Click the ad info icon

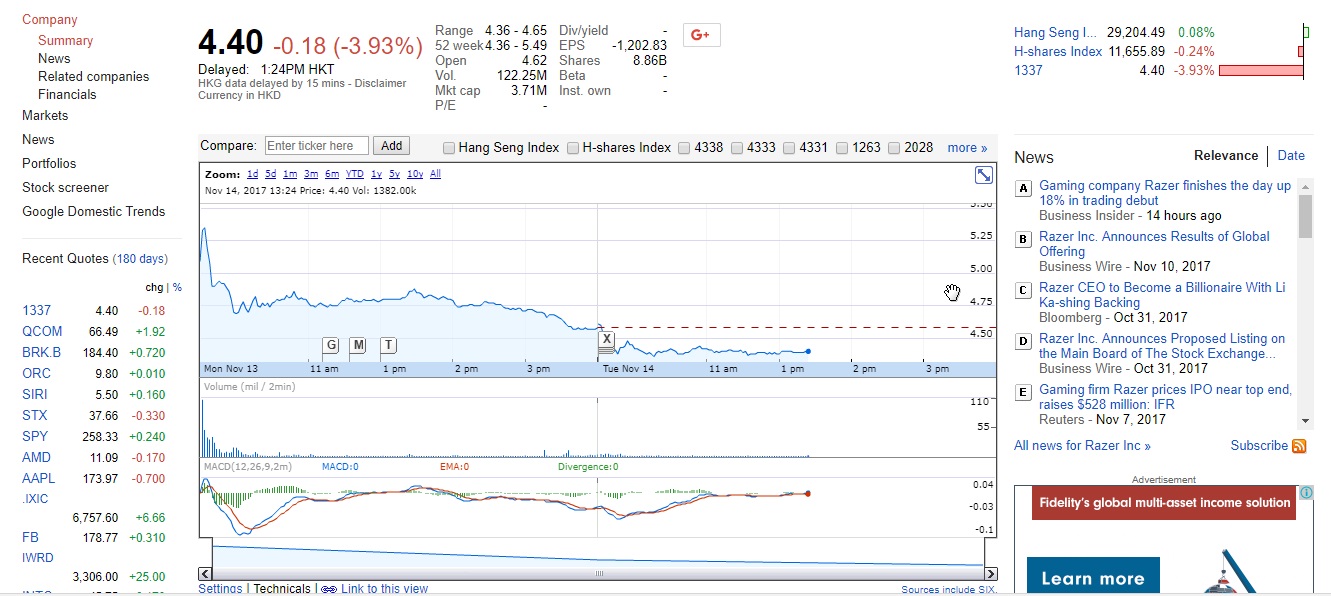point(1306,493)
